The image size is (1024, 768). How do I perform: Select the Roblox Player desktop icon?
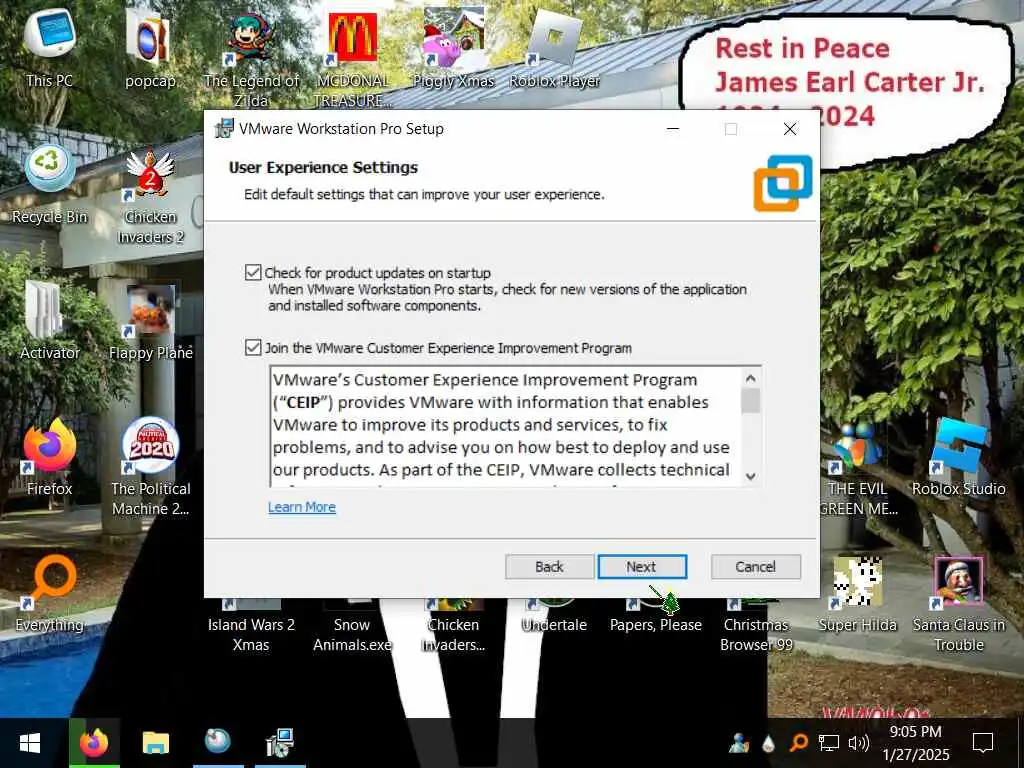tap(554, 49)
